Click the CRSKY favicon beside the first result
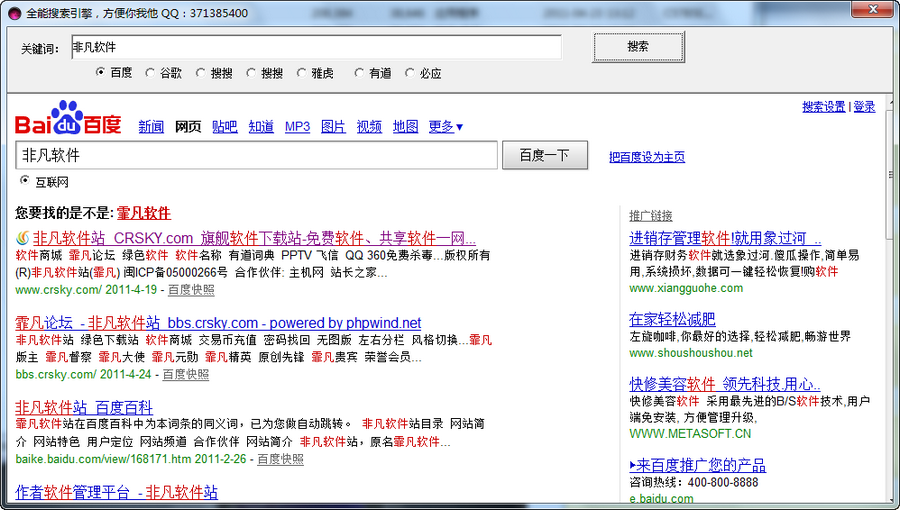The width and height of the screenshot is (900, 510). point(22,238)
